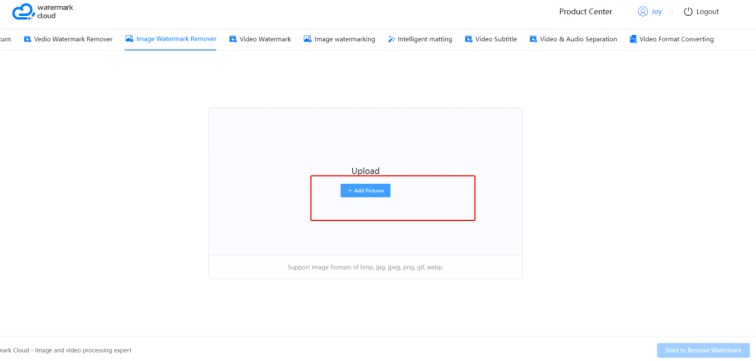The width and height of the screenshot is (756, 361).
Task: Click the Intelligent matting wand icon
Action: point(391,39)
